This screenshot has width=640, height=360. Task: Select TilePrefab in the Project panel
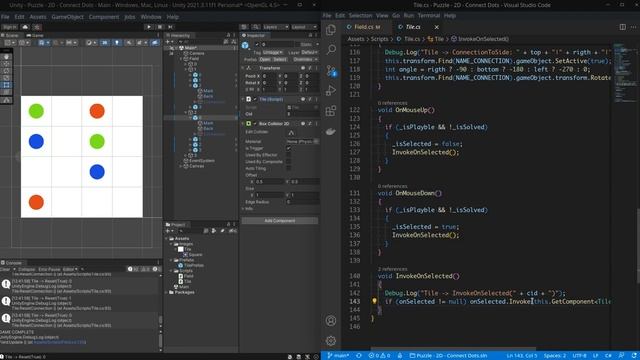pos(191,265)
